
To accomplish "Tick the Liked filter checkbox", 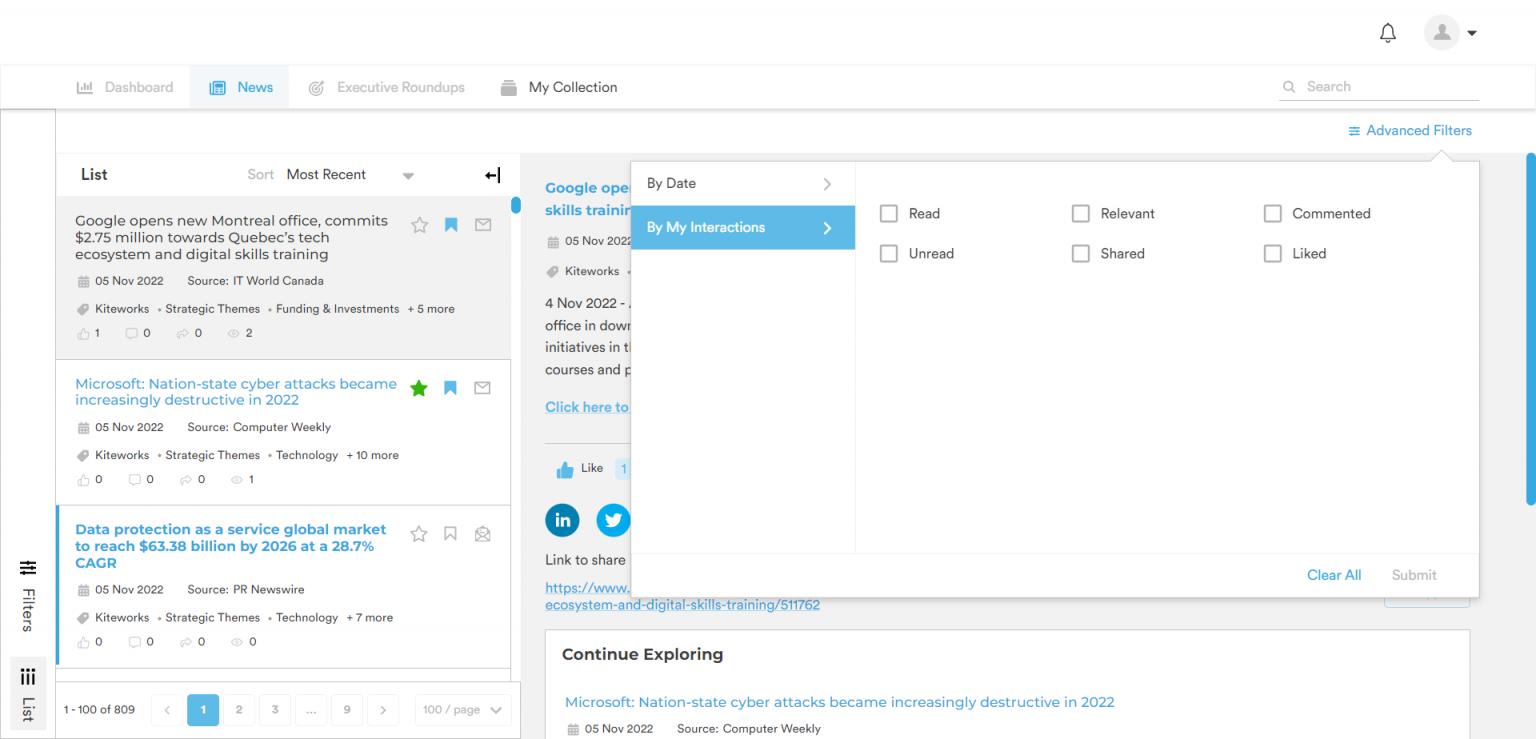I will pos(1272,253).
